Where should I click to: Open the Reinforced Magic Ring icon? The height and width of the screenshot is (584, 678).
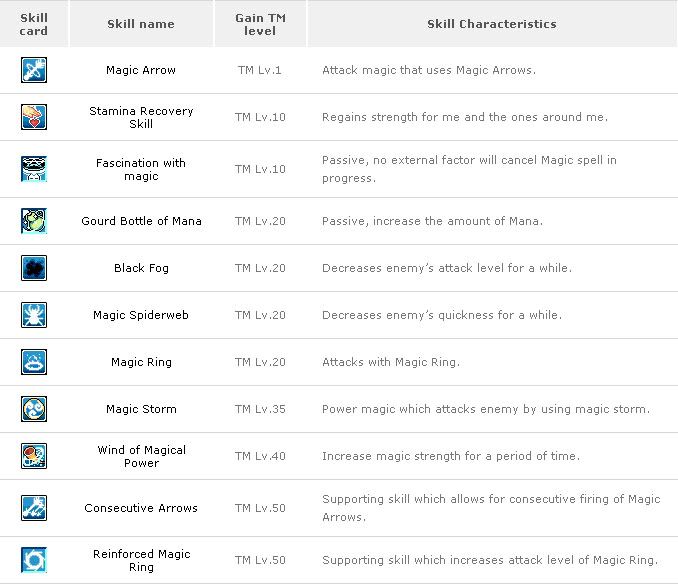coord(34,560)
